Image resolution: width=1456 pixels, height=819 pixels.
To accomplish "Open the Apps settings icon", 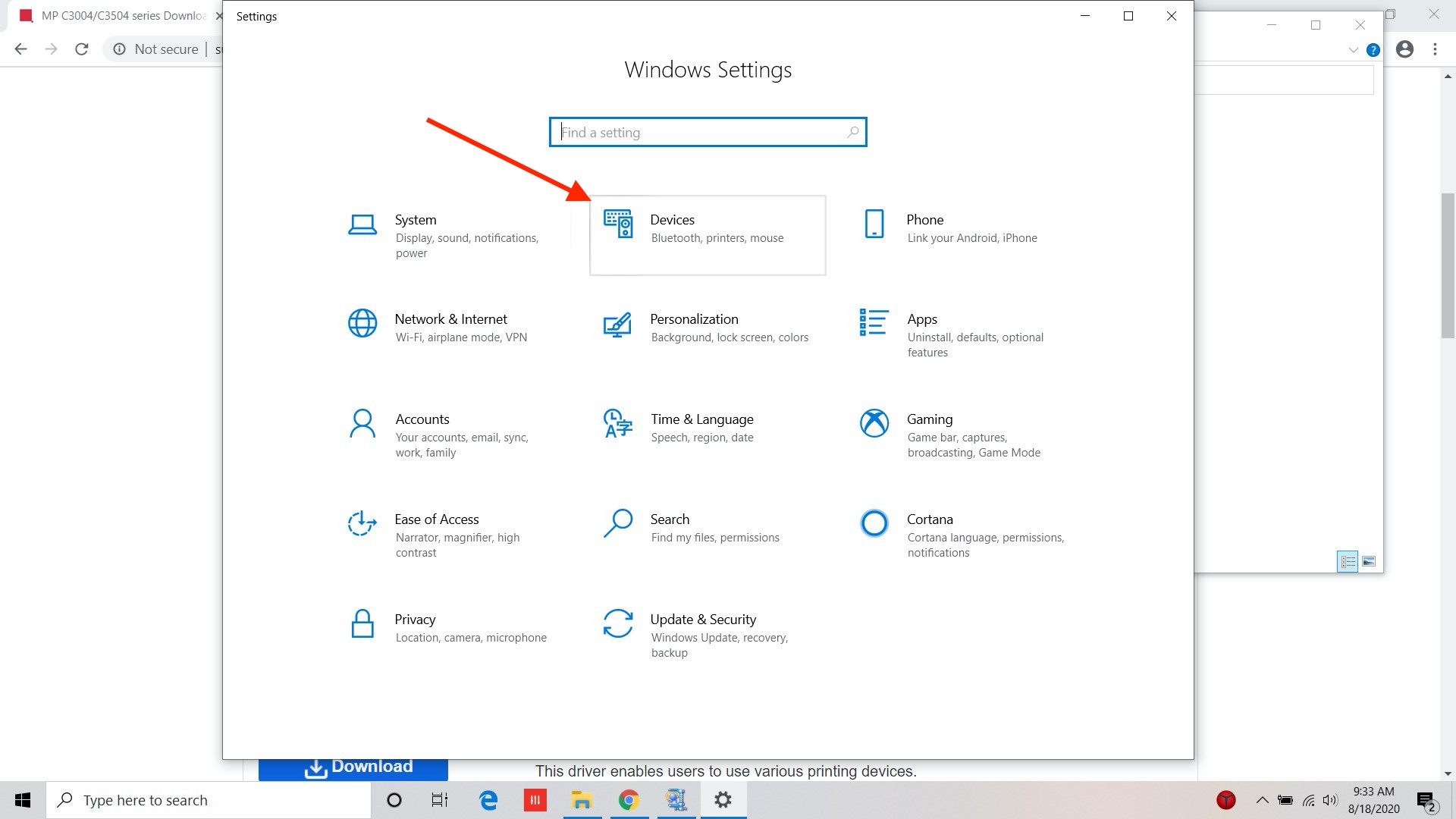I will [x=874, y=322].
